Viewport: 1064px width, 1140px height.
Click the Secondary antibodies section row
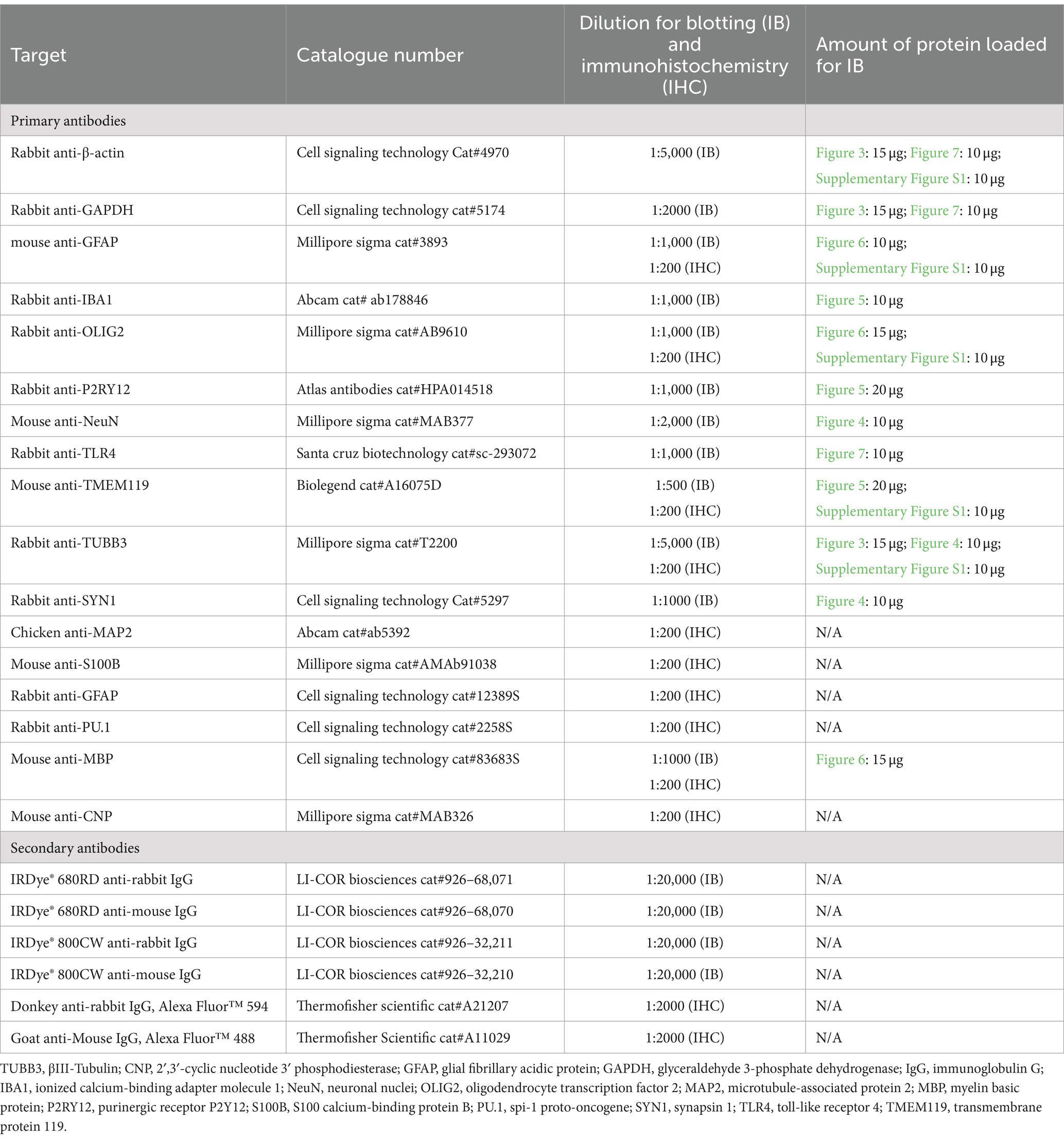click(x=532, y=848)
